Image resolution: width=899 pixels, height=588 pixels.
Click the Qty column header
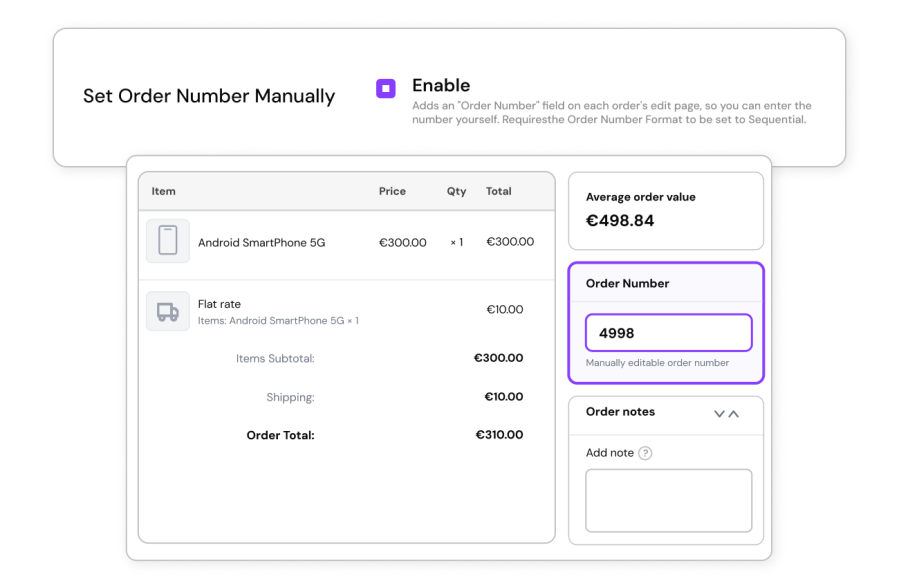pos(456,191)
